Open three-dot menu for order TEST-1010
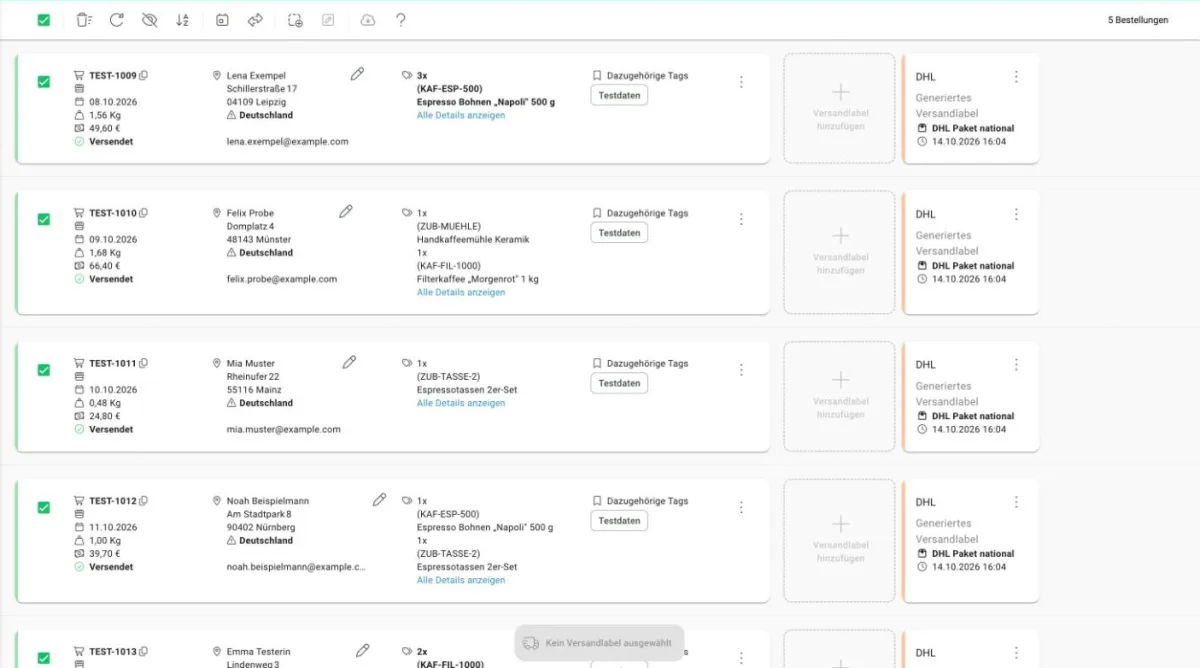The width and height of the screenshot is (1200, 668). coord(741,220)
